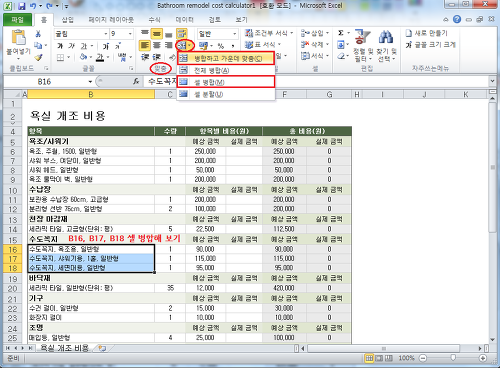Open the Delete cells dropdown (삭제)

coord(315,45)
